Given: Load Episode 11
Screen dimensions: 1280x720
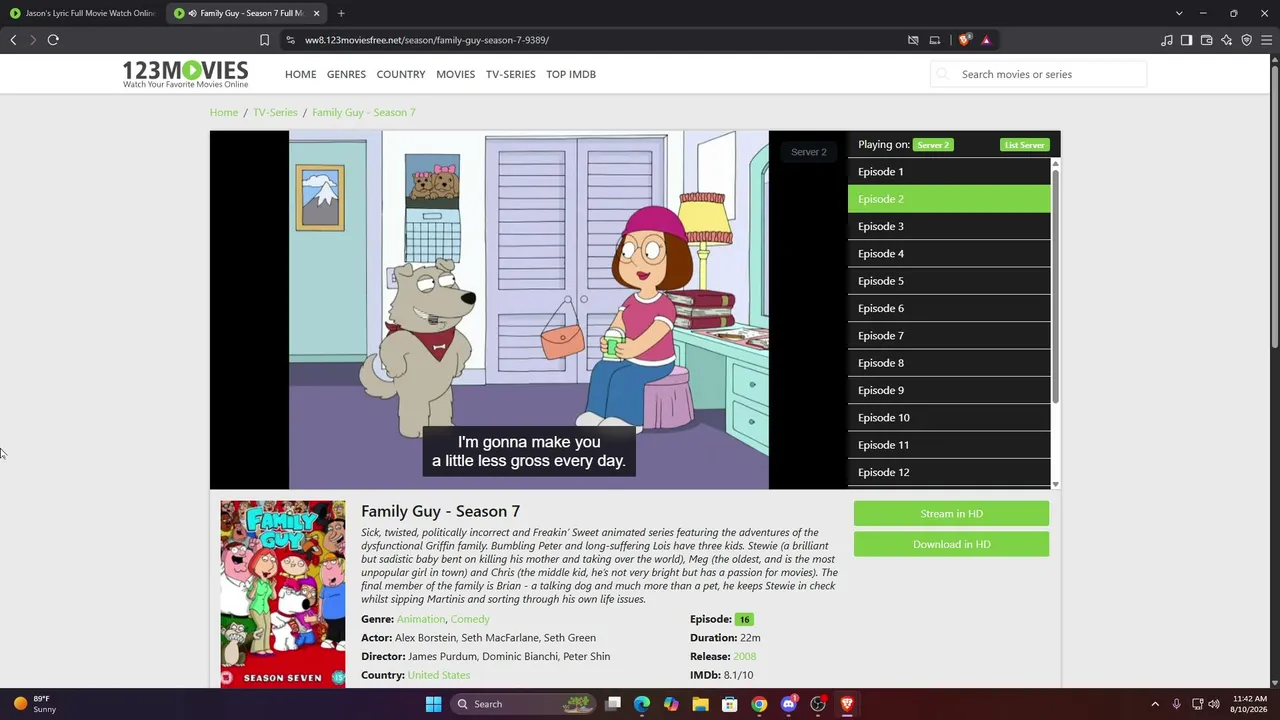Looking at the screenshot, I should (x=949, y=445).
